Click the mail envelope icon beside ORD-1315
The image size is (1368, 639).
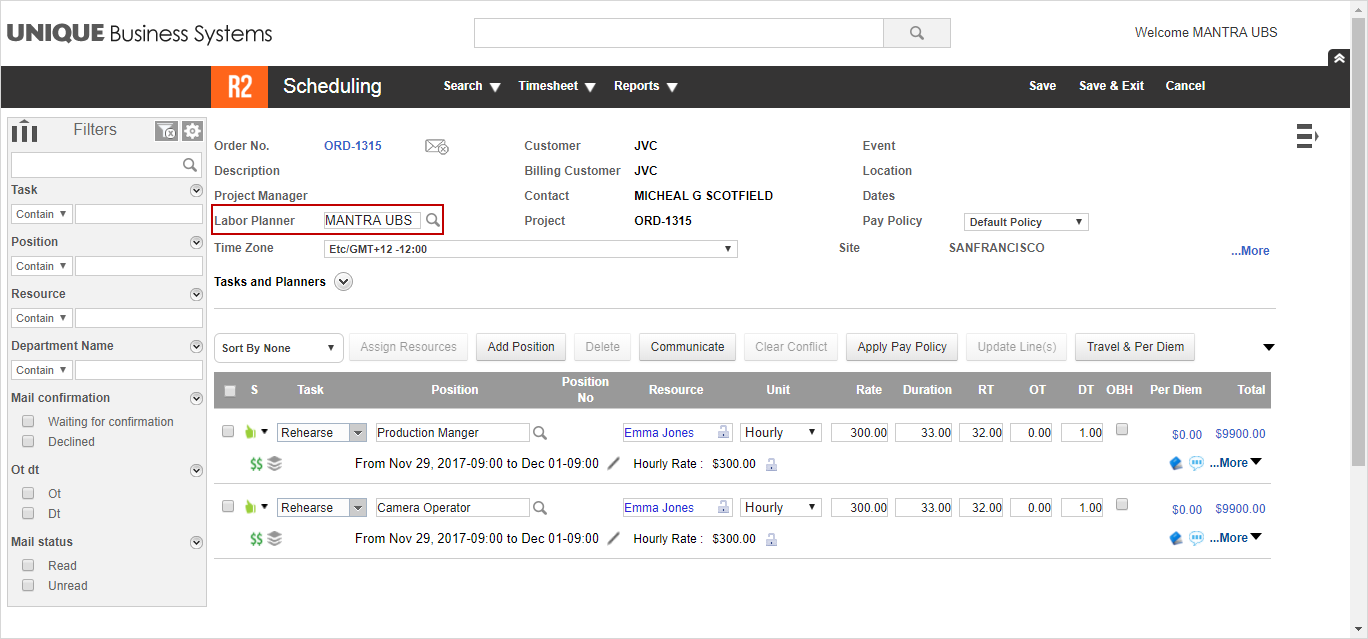(436, 146)
